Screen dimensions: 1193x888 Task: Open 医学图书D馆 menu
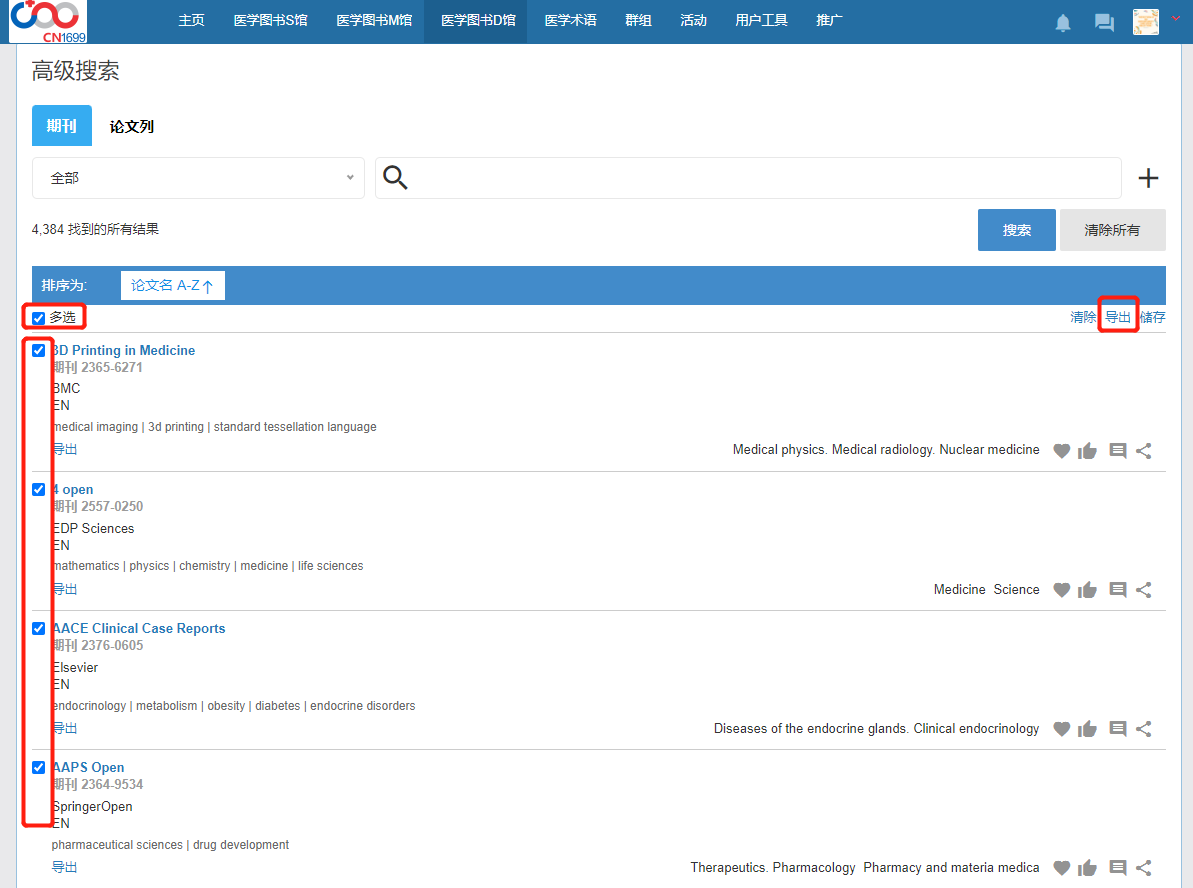478,21
